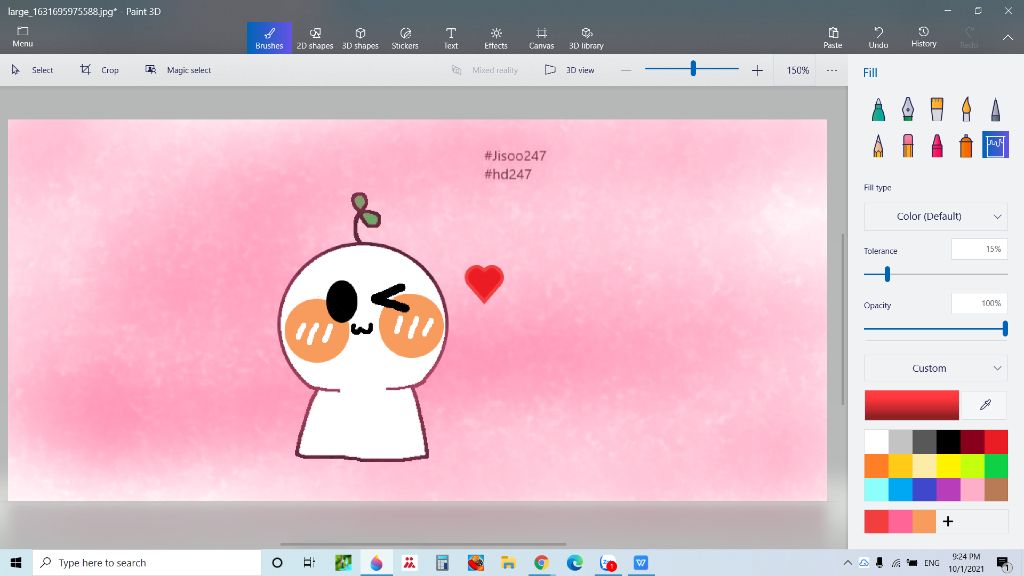Screen dimensions: 1024x576
Task: Choose the Eraser tool
Action: (x=908, y=146)
